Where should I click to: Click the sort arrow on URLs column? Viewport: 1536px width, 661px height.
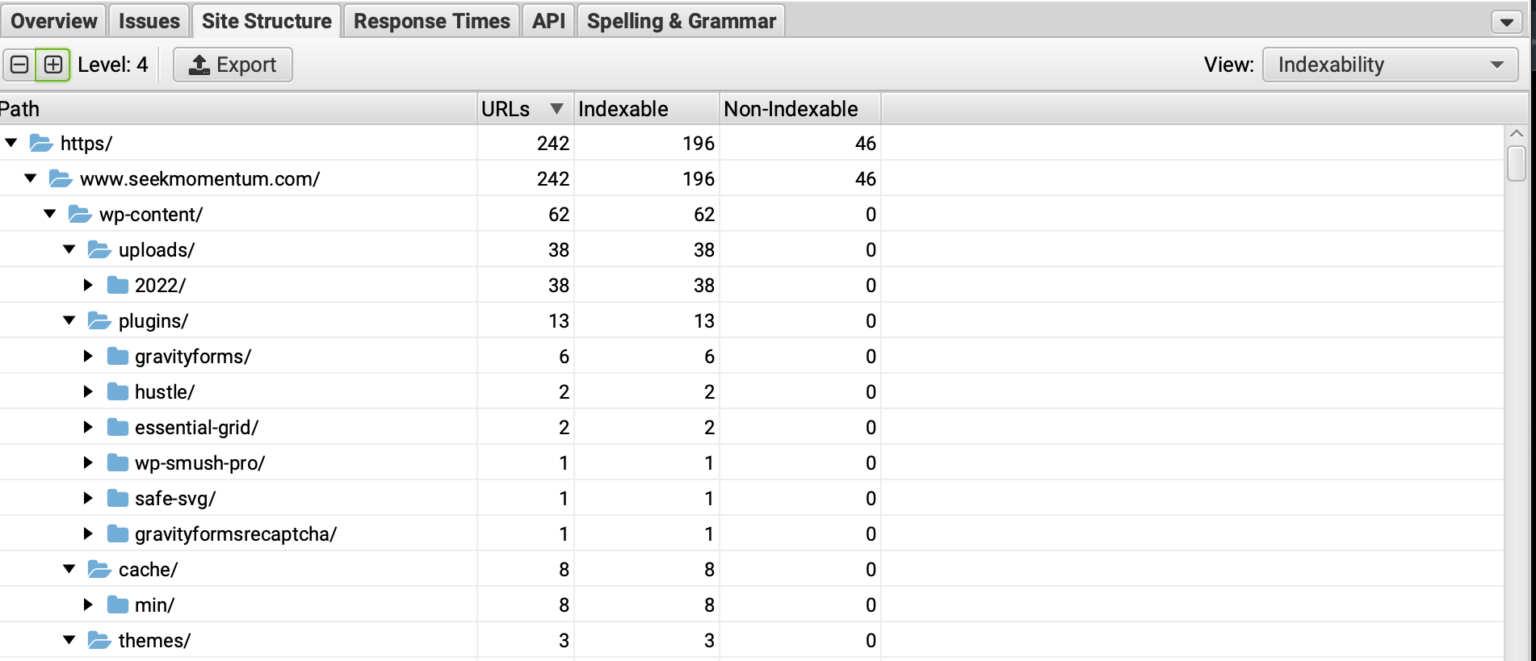556,108
